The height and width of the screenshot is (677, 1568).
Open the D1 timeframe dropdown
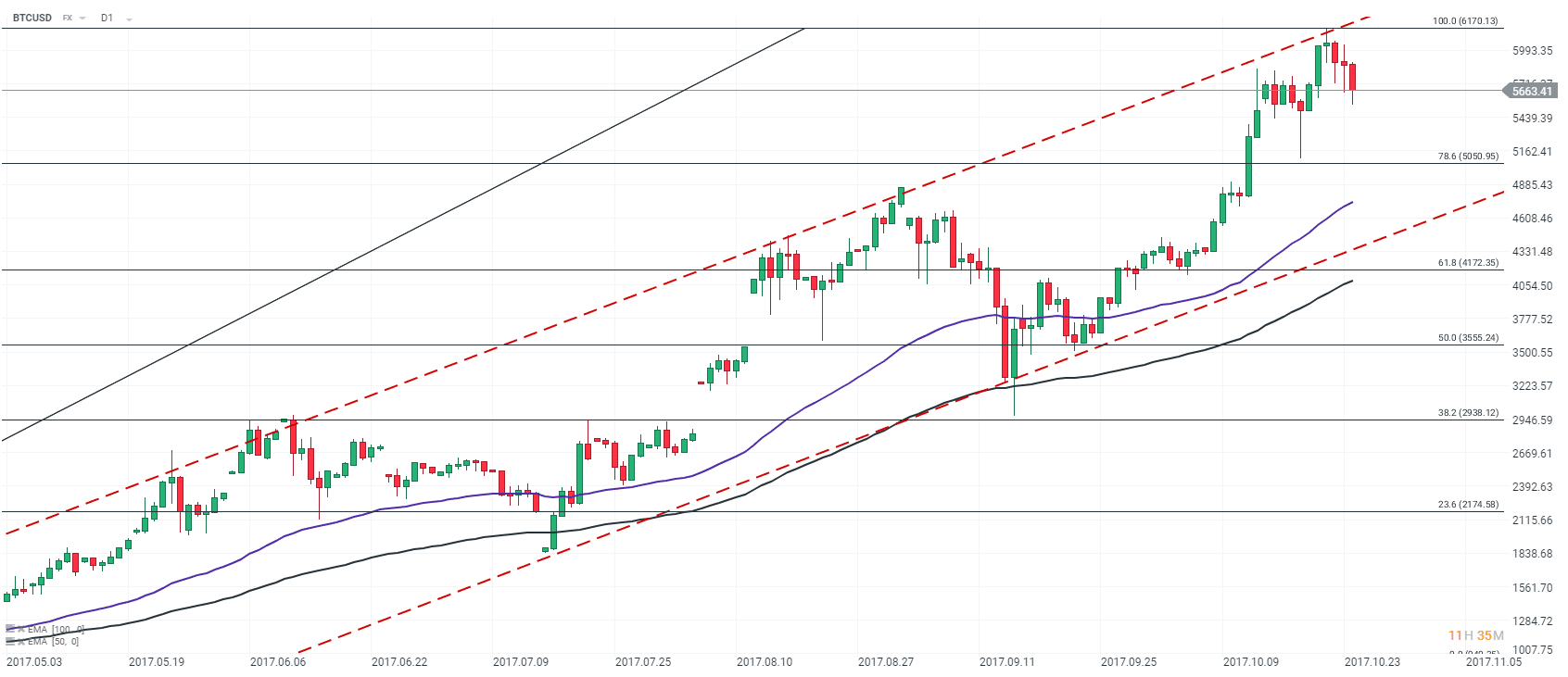coord(116,18)
